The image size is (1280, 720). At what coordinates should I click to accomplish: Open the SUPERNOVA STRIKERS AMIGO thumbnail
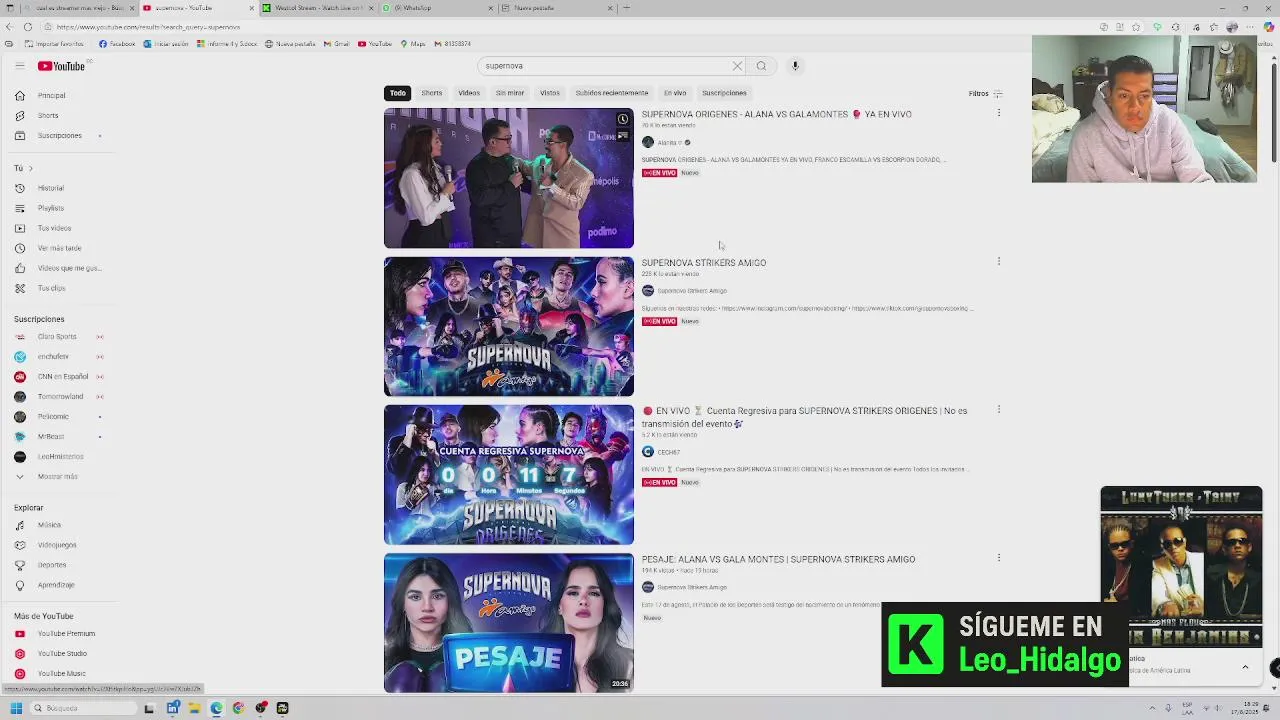[x=509, y=327]
